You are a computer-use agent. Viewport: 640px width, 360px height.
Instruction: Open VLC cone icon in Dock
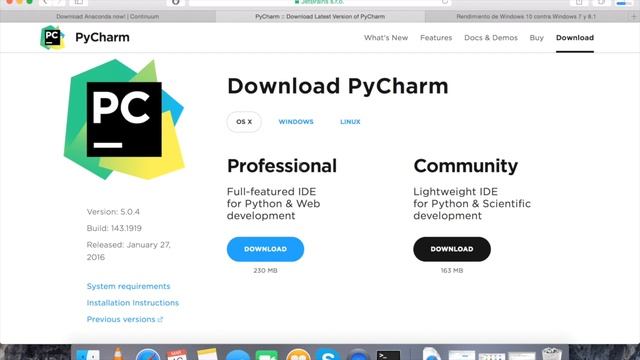coord(118,353)
